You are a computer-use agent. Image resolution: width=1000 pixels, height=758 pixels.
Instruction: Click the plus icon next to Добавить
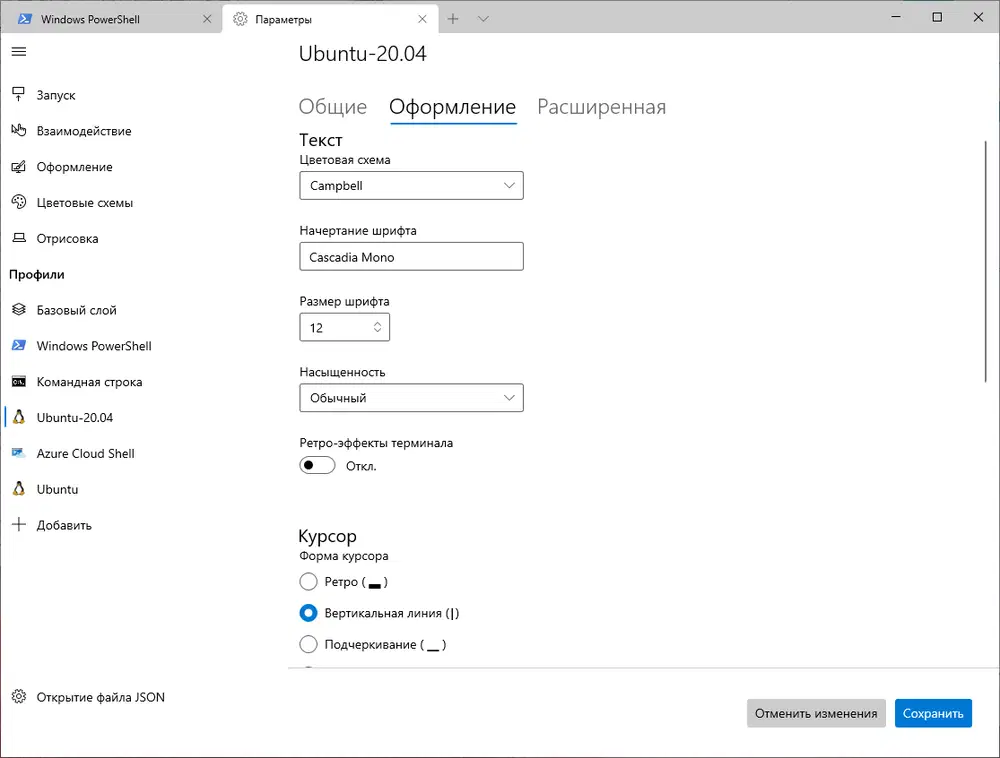point(18,525)
